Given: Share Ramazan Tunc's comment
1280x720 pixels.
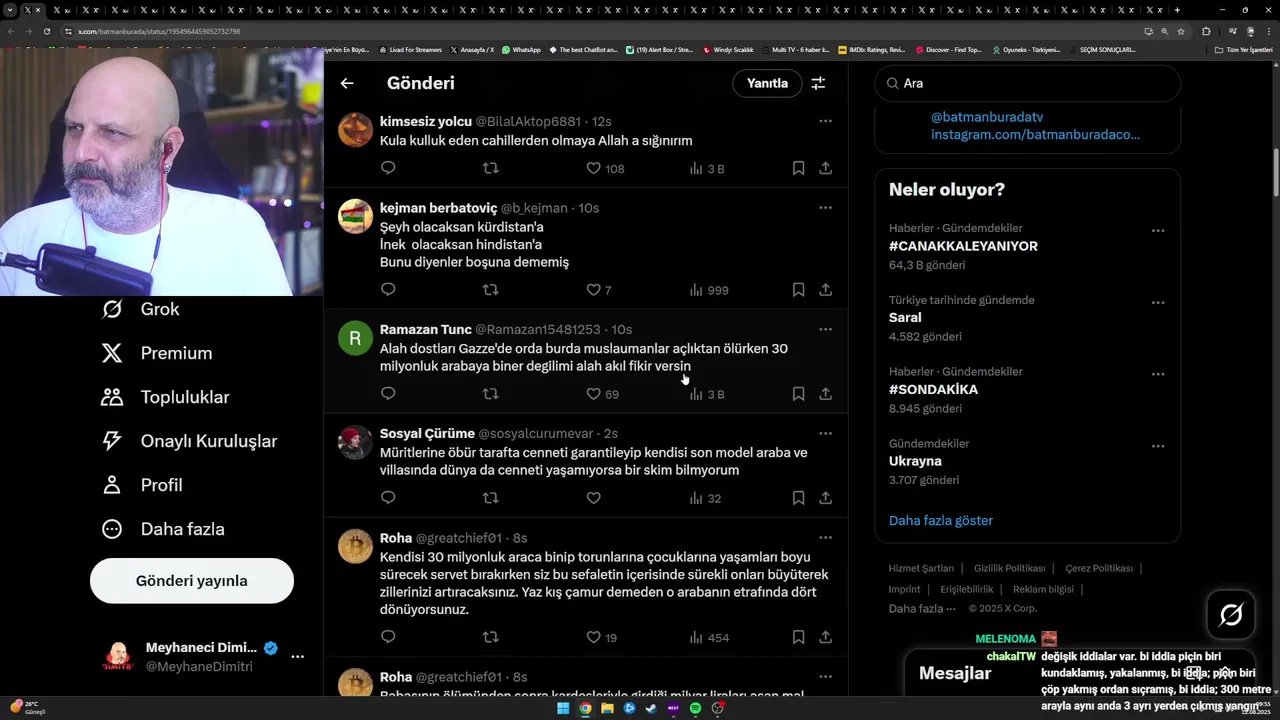Looking at the screenshot, I should 825,394.
